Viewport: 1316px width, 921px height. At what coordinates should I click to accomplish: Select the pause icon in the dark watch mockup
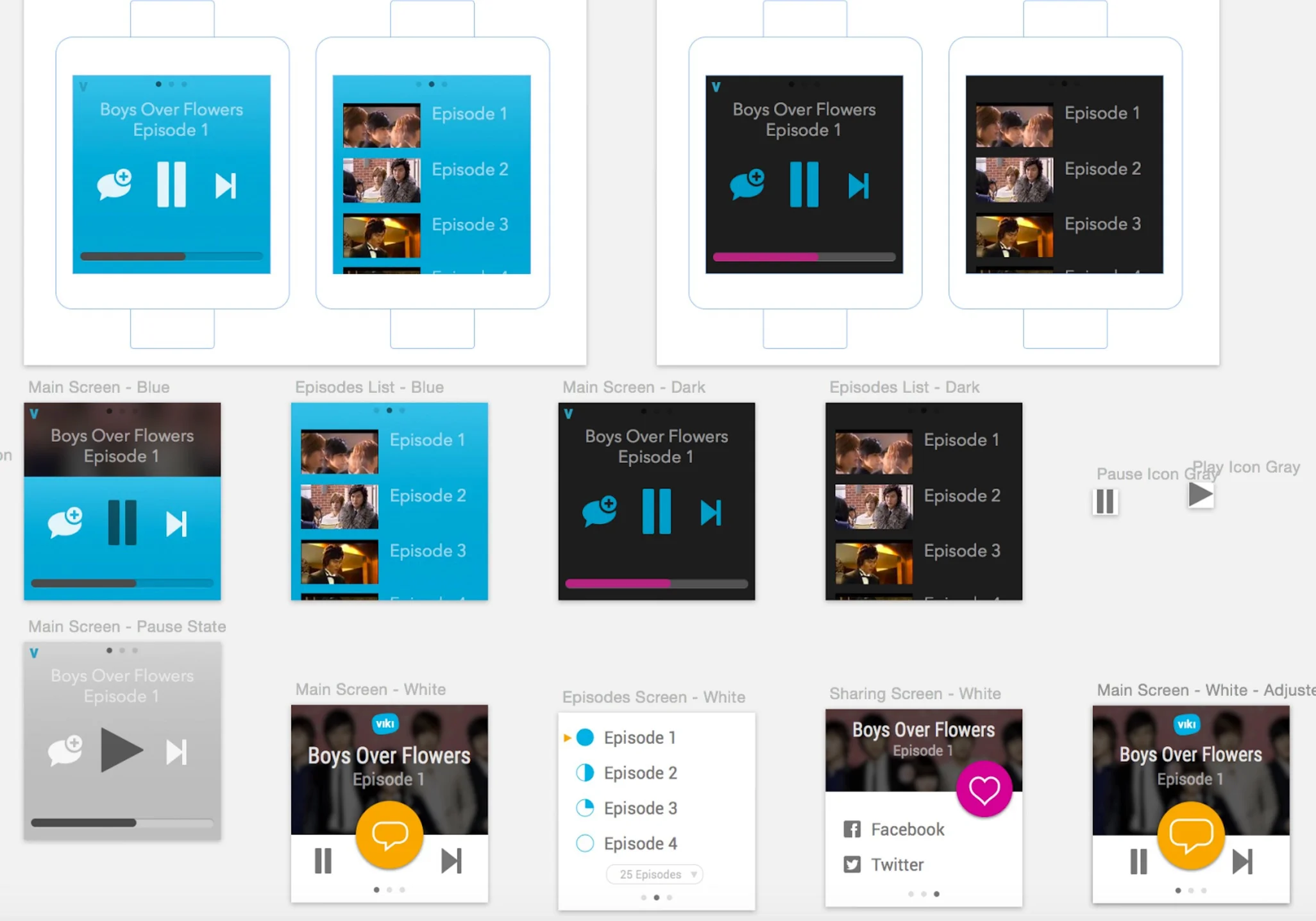[x=804, y=185]
